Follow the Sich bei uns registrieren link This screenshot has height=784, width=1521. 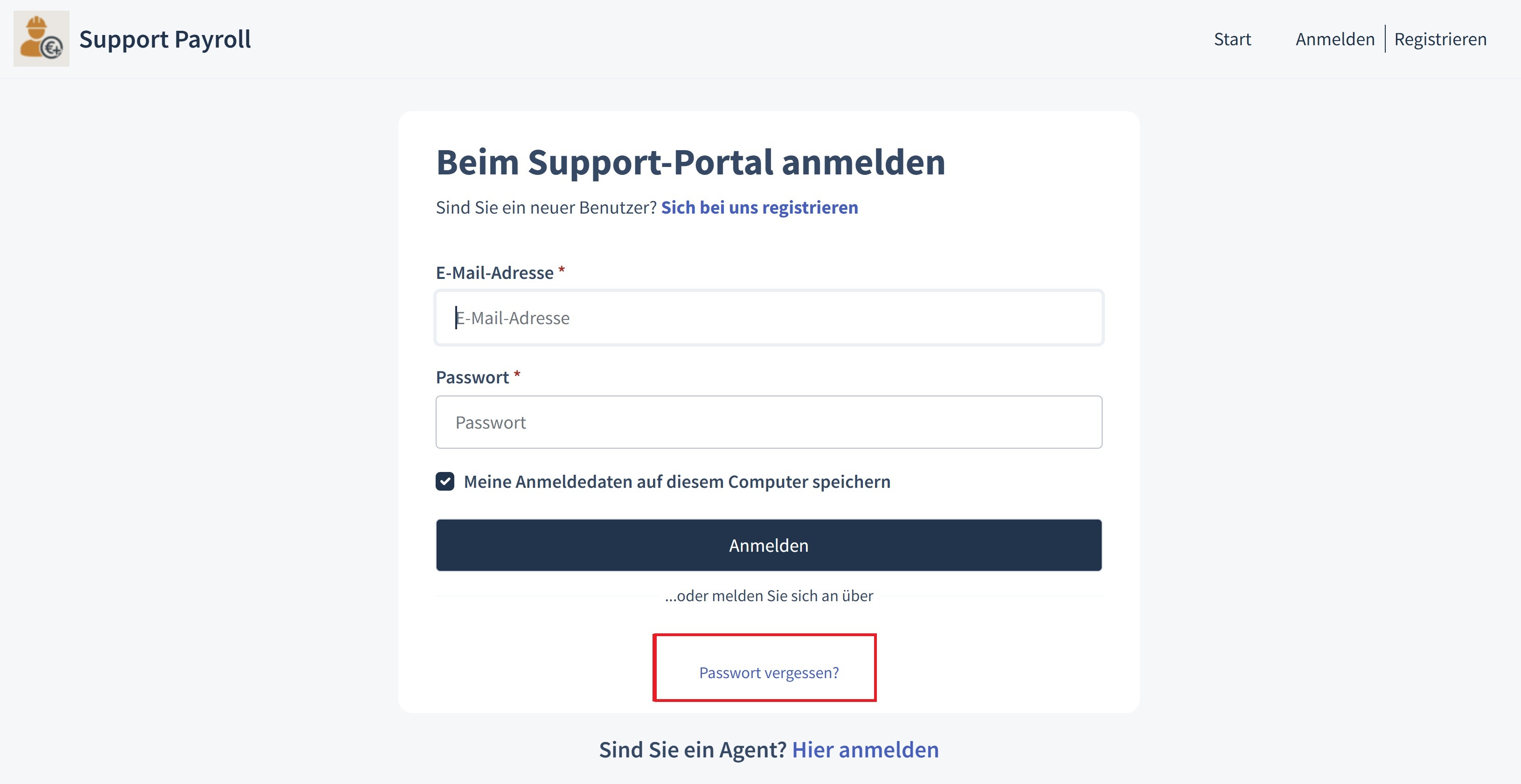click(x=759, y=208)
